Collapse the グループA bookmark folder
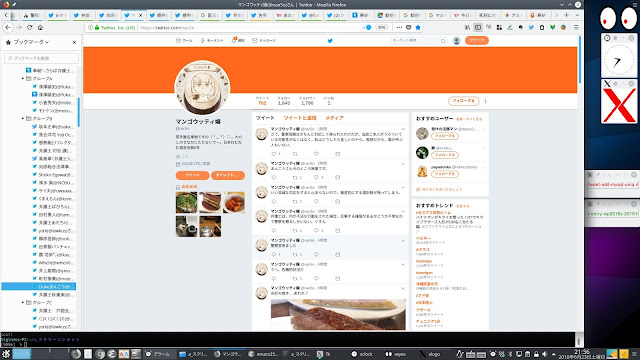 point(23,78)
